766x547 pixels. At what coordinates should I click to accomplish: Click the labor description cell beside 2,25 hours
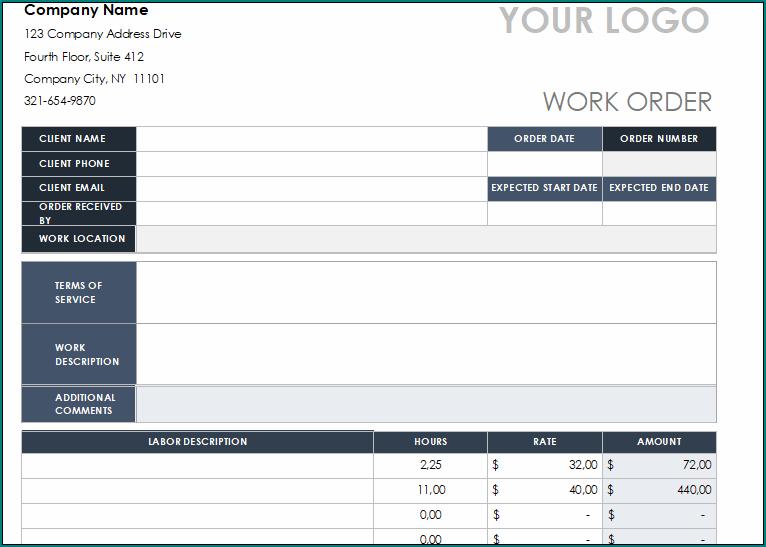197,466
